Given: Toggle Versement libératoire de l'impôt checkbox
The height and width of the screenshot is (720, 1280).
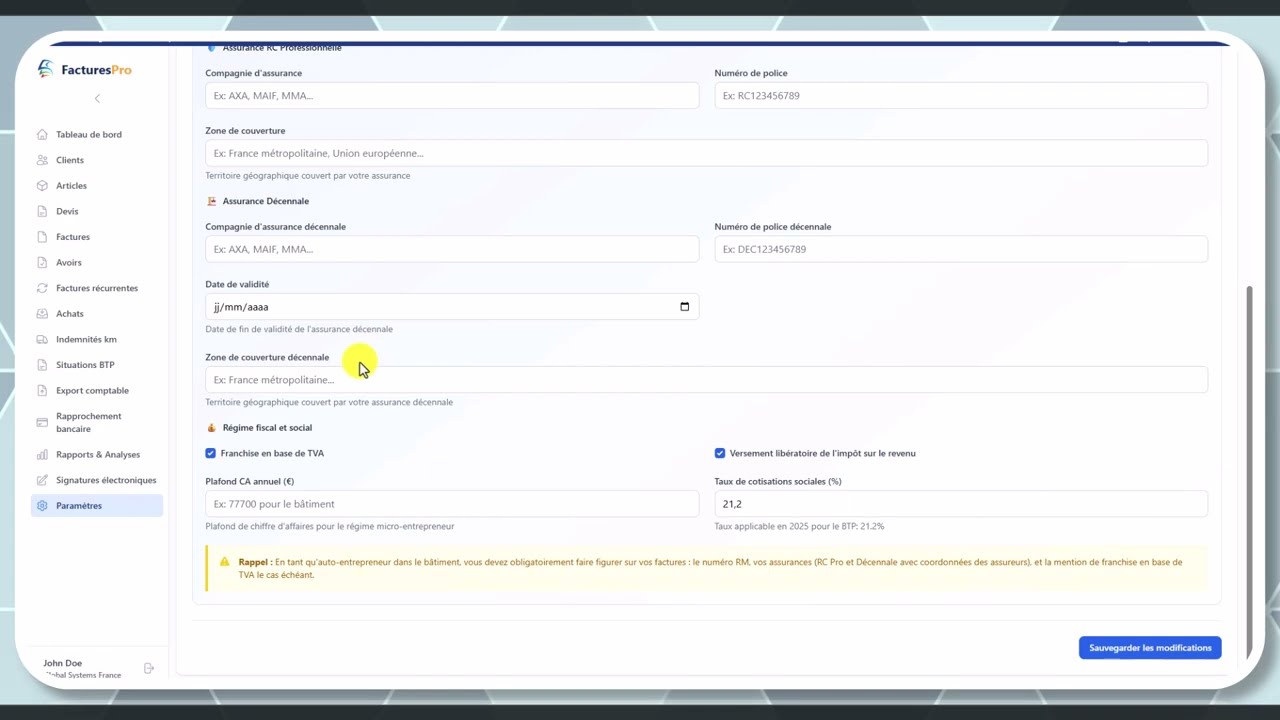Looking at the screenshot, I should point(720,453).
